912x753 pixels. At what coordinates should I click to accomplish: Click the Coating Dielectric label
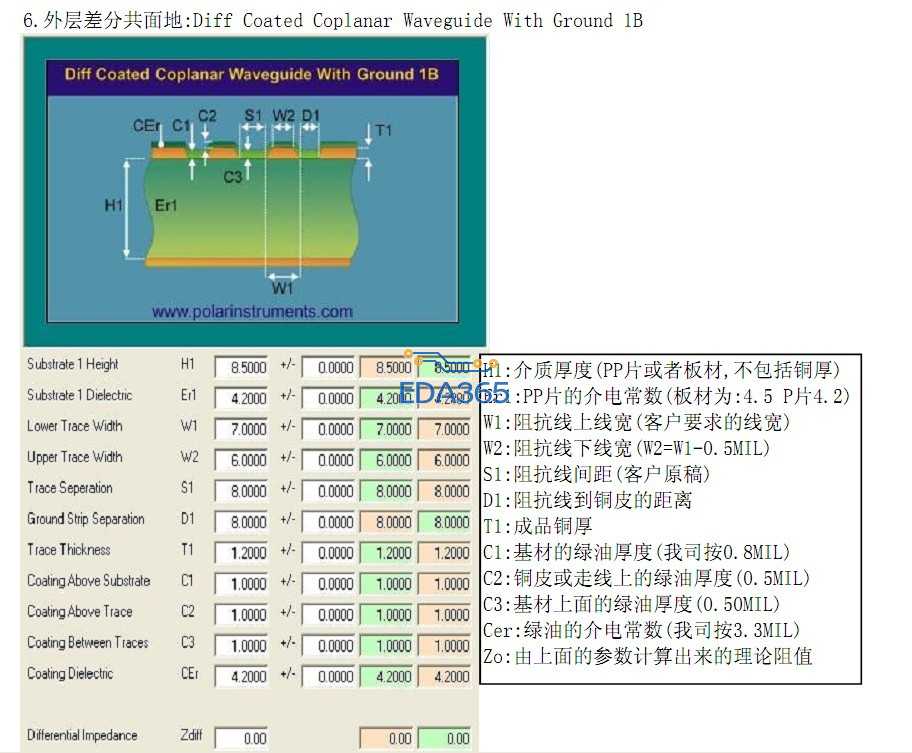click(x=70, y=673)
